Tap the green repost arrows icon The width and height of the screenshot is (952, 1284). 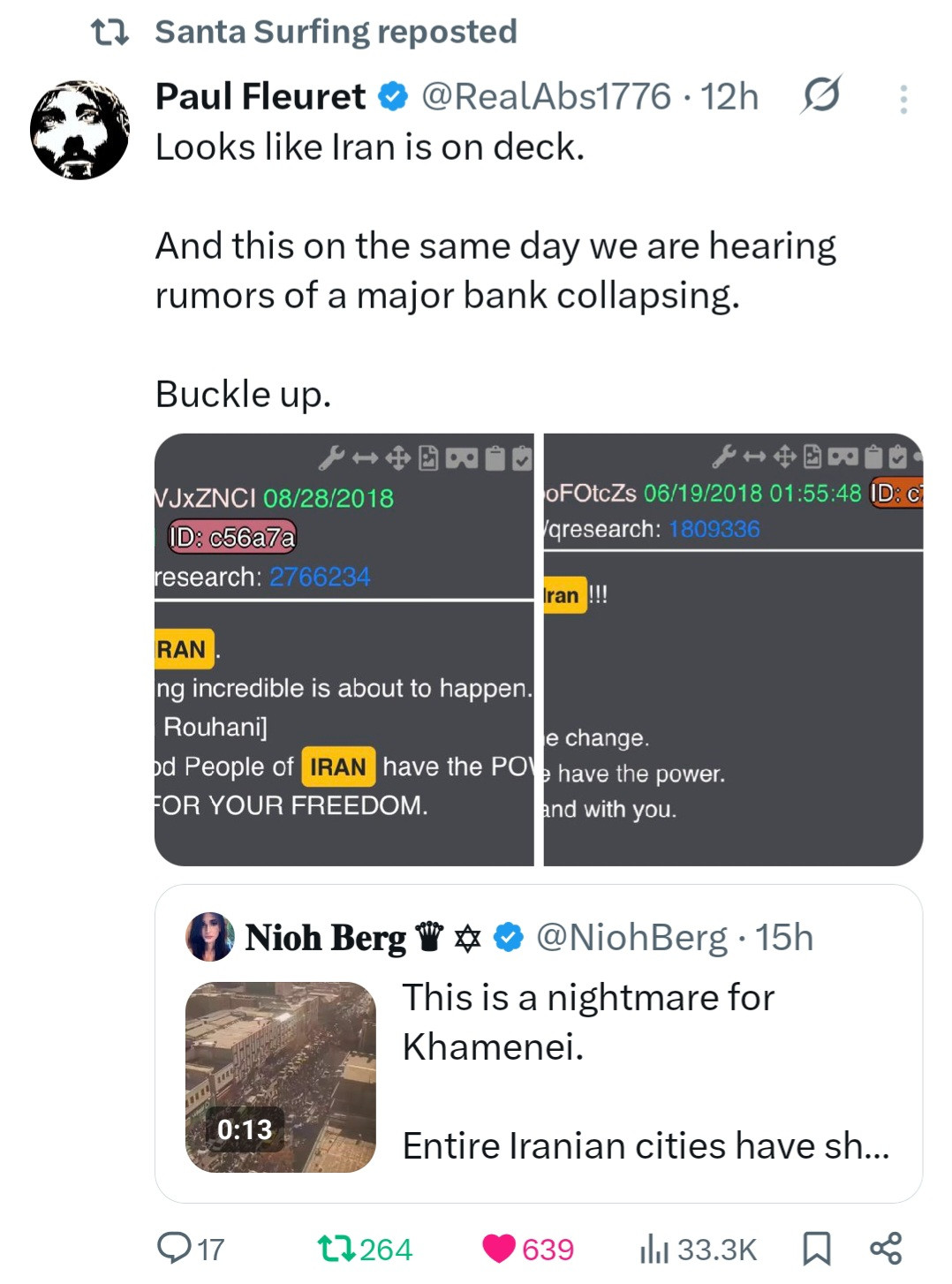tap(336, 1248)
